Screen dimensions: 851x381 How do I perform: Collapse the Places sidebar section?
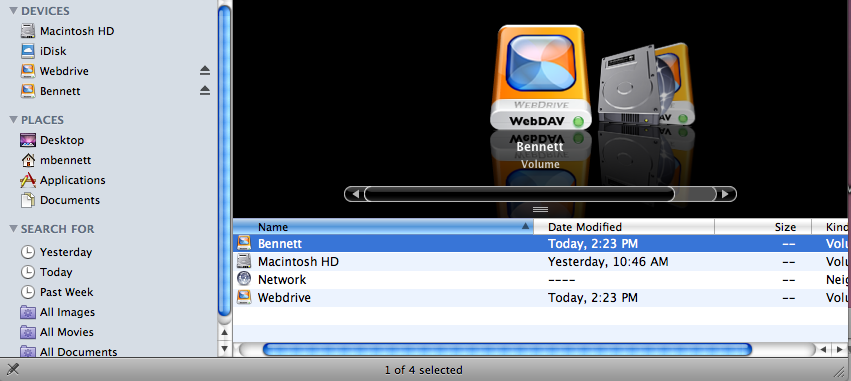13,120
